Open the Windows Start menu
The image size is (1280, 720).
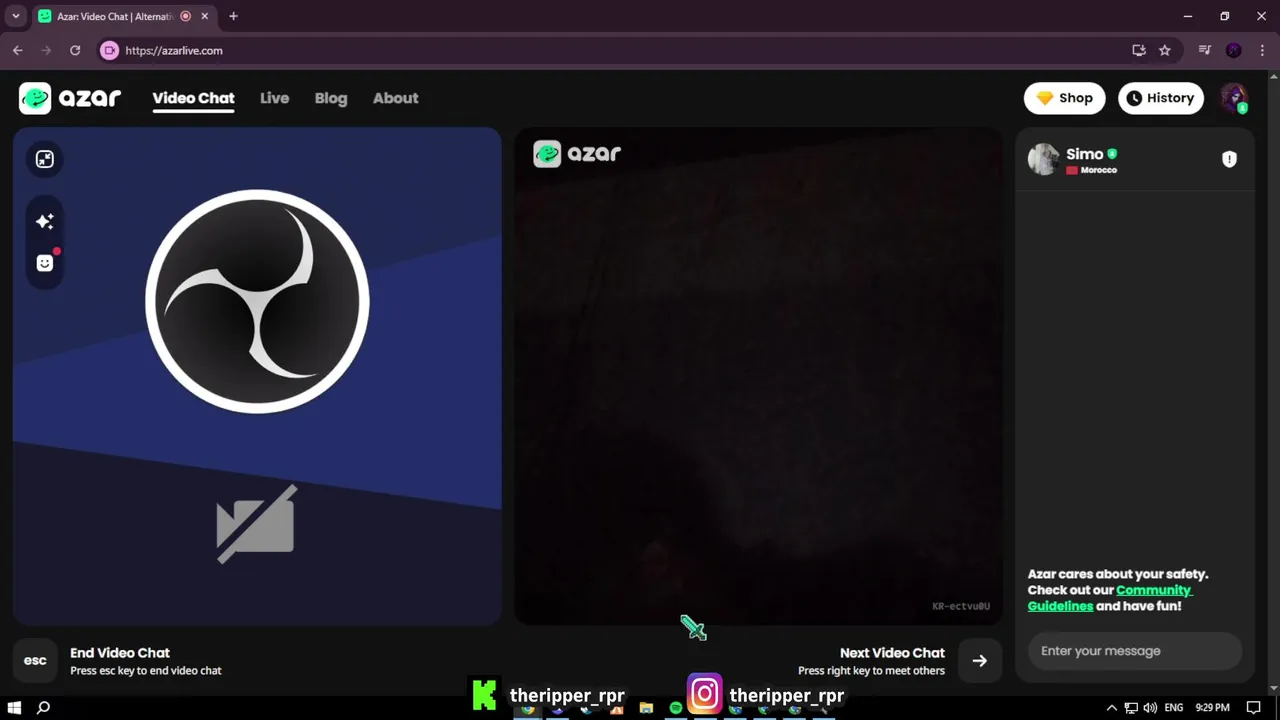14,708
